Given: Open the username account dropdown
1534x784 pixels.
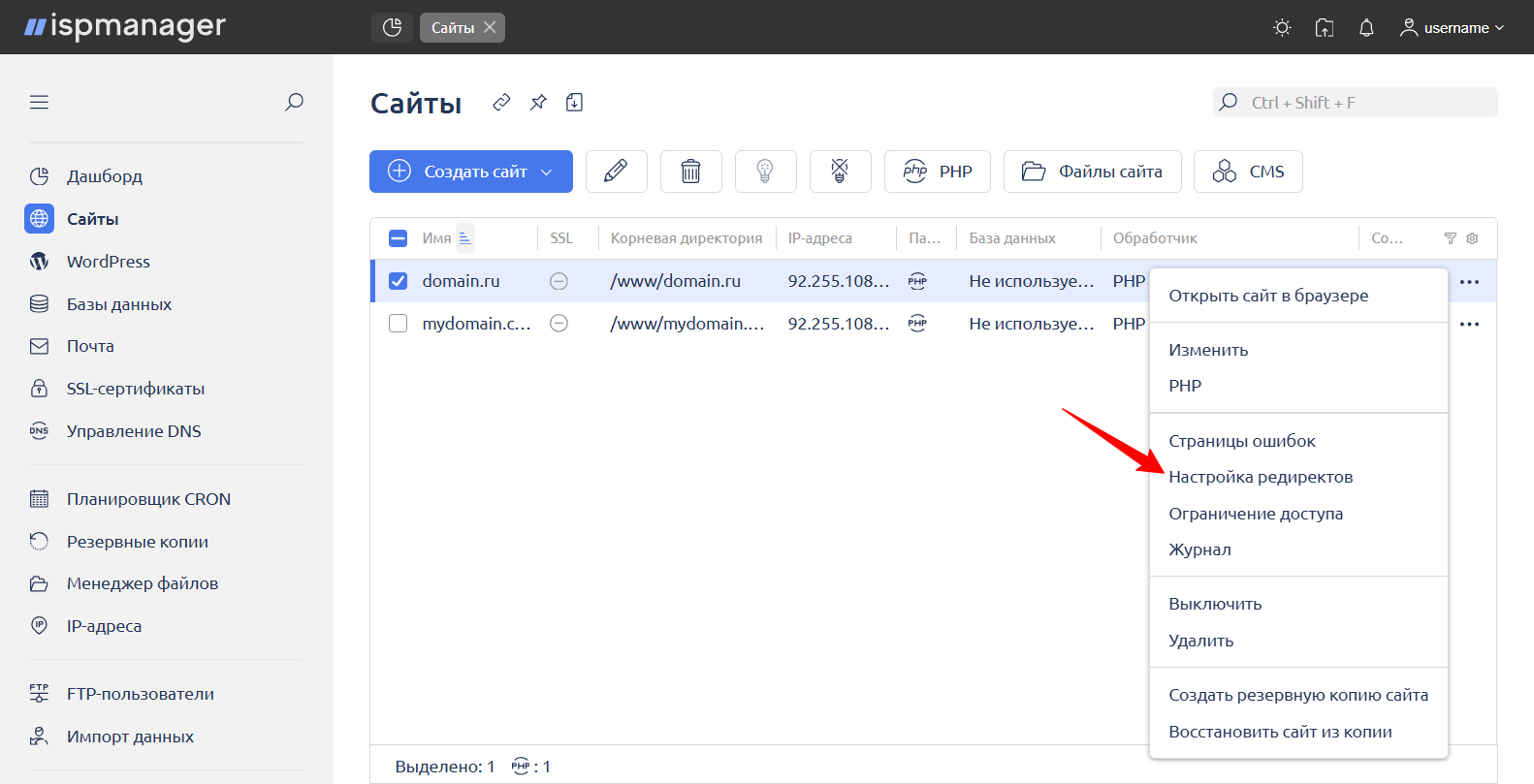Looking at the screenshot, I should [1452, 28].
